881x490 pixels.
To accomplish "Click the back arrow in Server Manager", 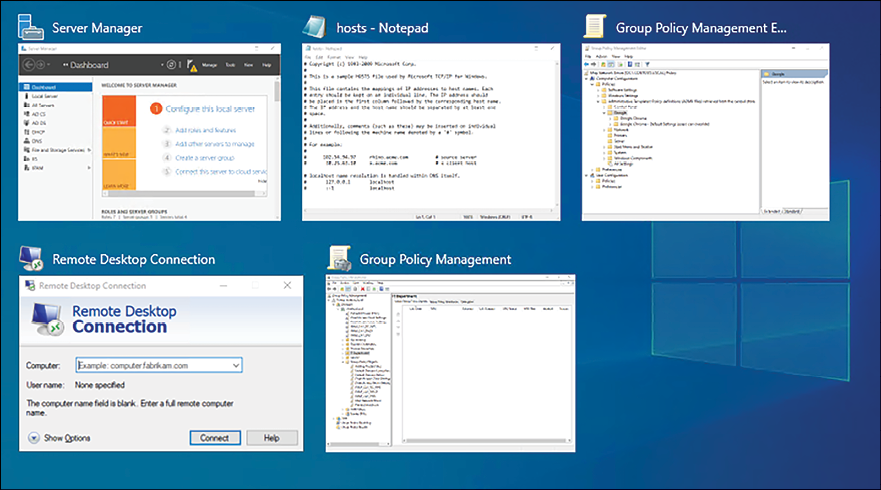I will [x=29, y=65].
